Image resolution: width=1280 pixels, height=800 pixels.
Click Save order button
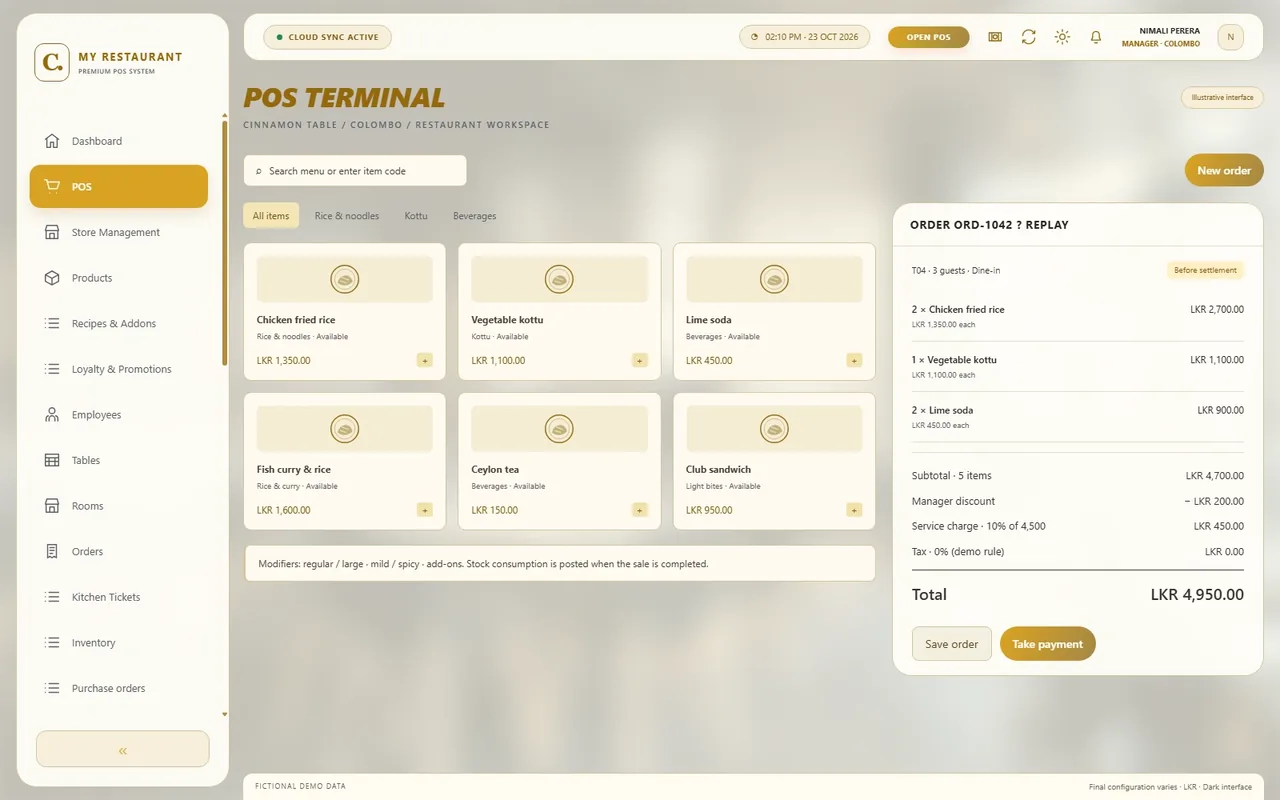click(x=952, y=644)
